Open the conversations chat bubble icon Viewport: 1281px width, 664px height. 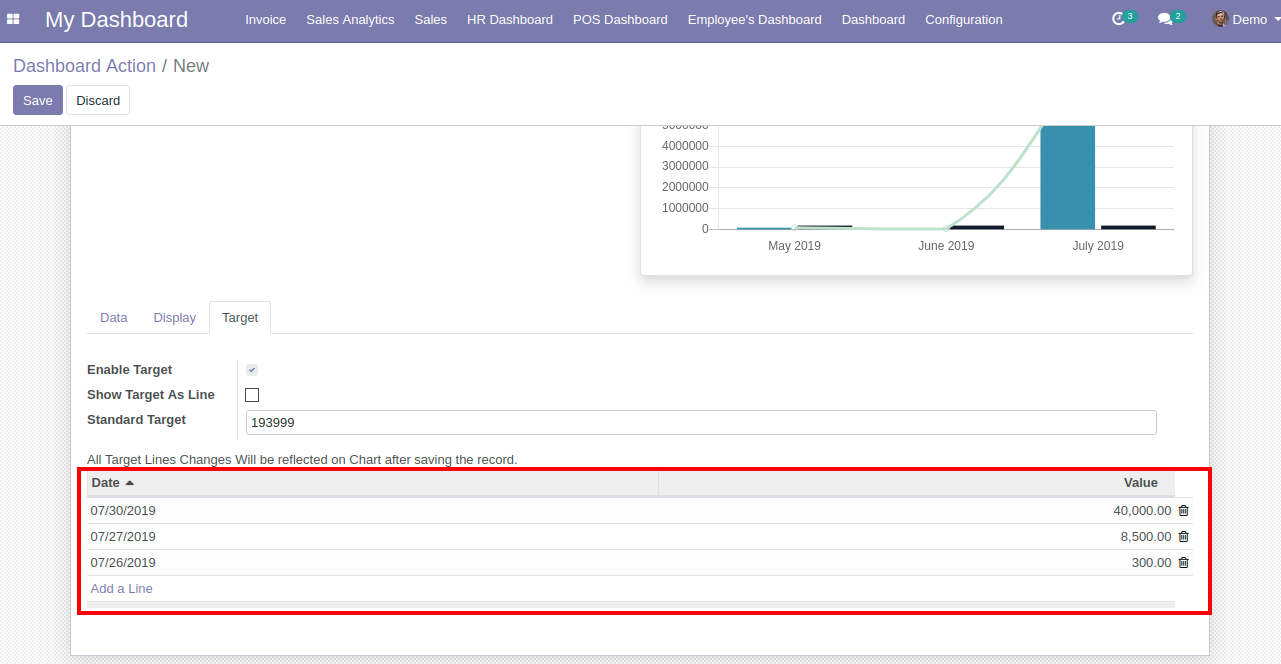pyautogui.click(x=1165, y=19)
